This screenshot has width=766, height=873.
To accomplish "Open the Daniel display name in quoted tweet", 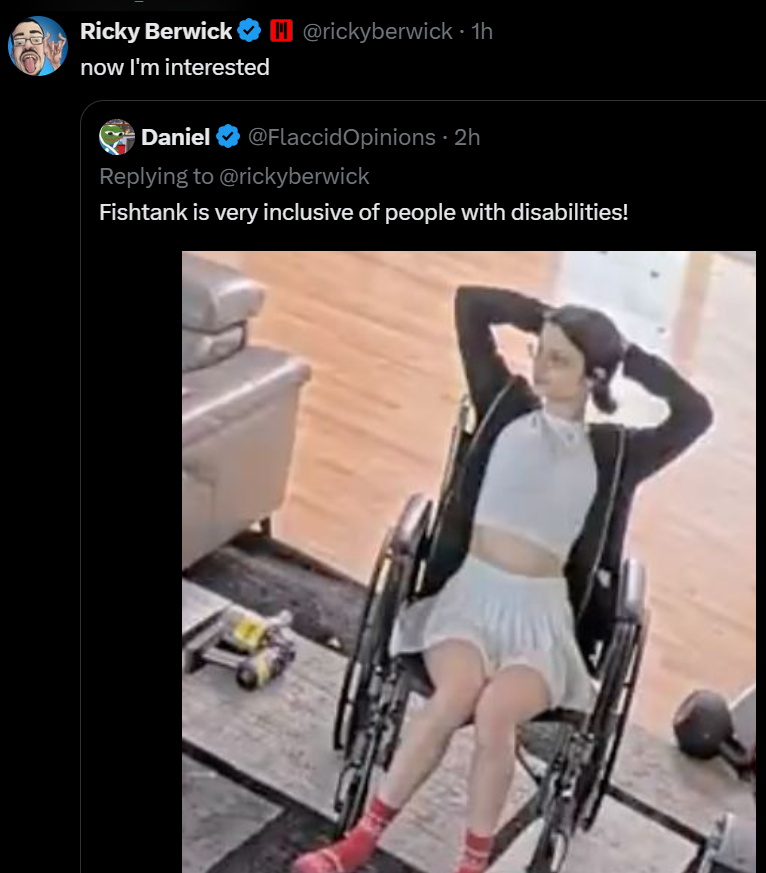I will 175,137.
